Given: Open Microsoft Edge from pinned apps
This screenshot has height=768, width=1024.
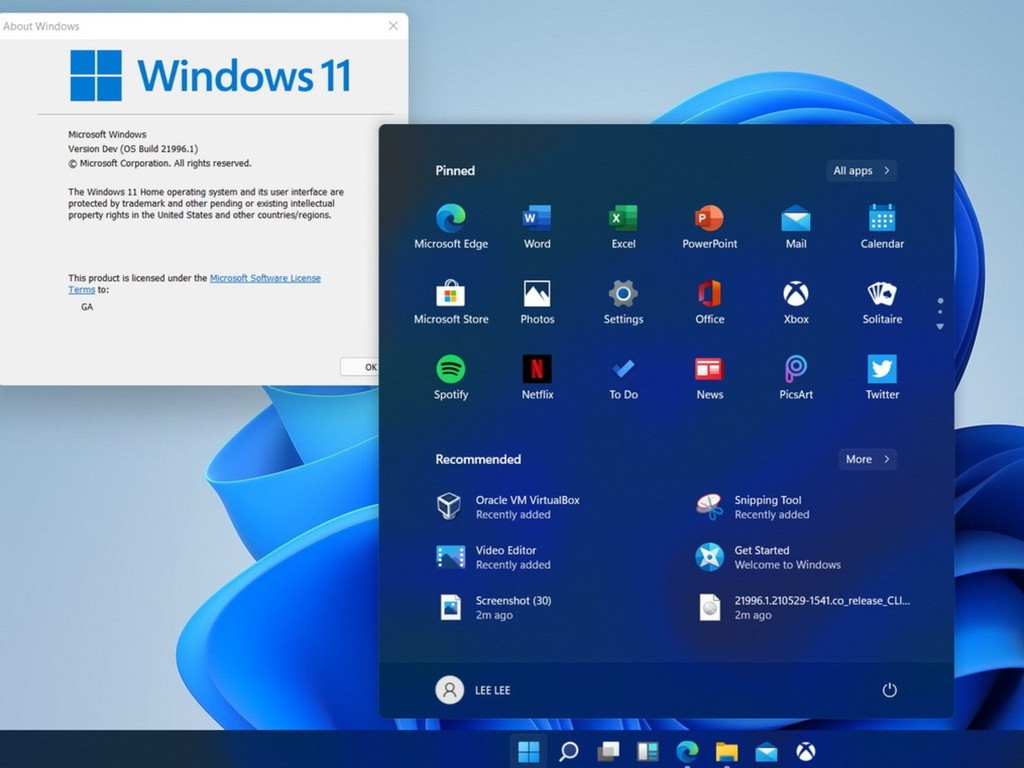Looking at the screenshot, I should (451, 226).
